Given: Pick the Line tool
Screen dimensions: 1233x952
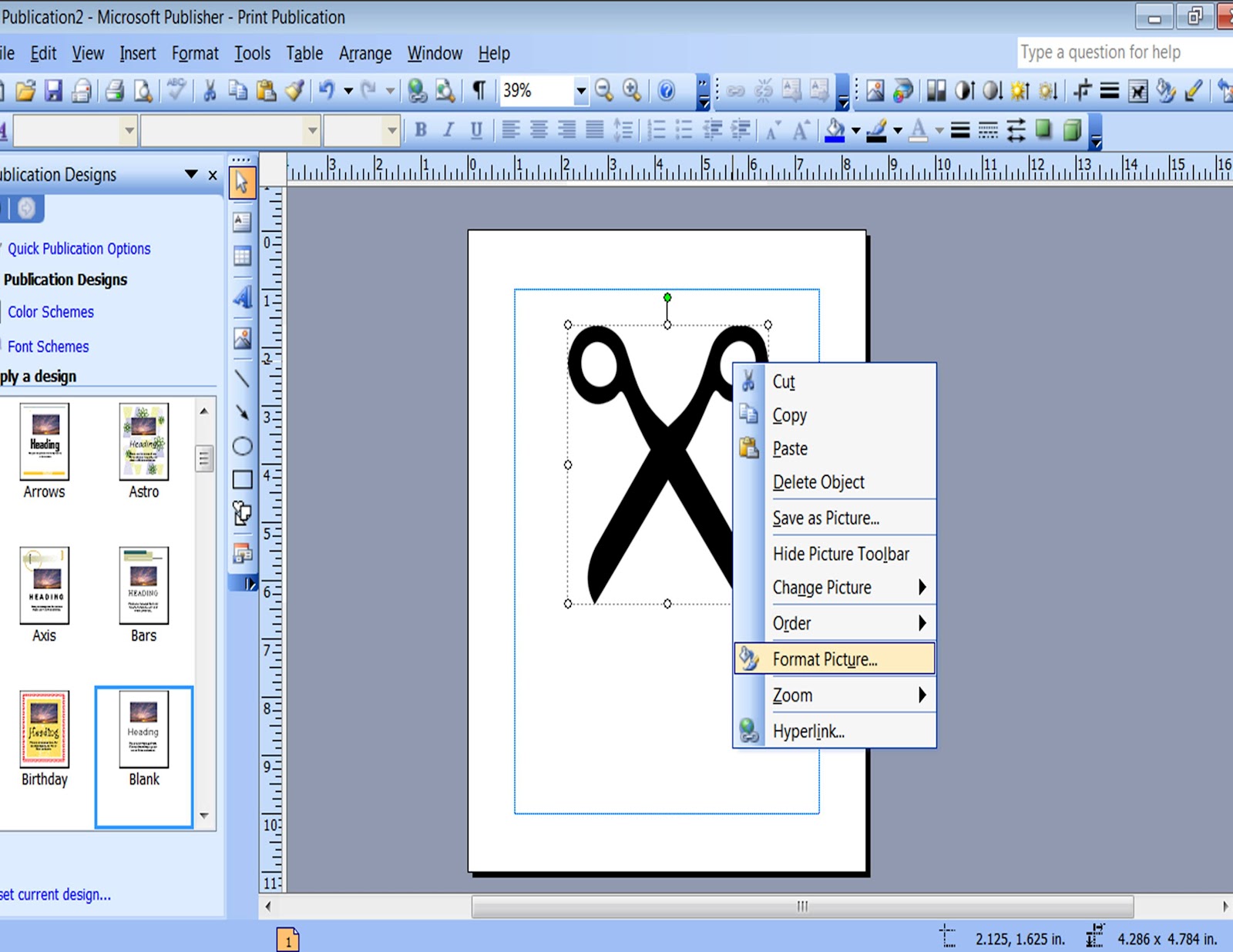Looking at the screenshot, I should click(241, 377).
